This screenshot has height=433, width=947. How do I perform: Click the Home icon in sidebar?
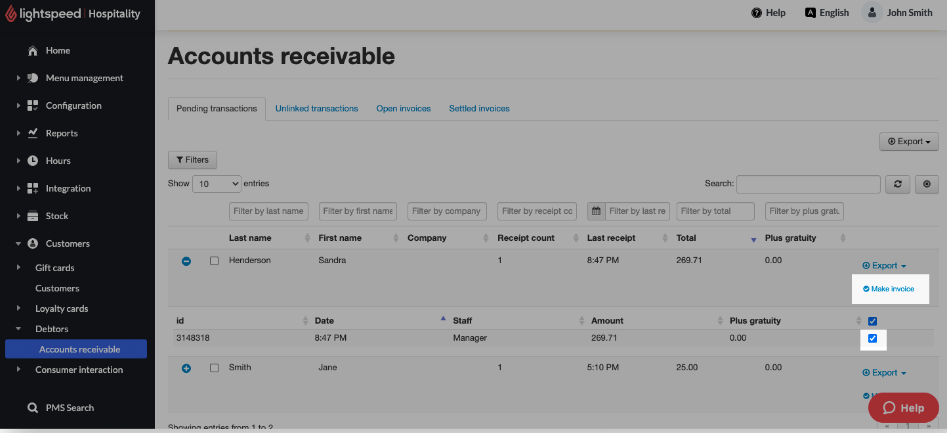(33, 51)
